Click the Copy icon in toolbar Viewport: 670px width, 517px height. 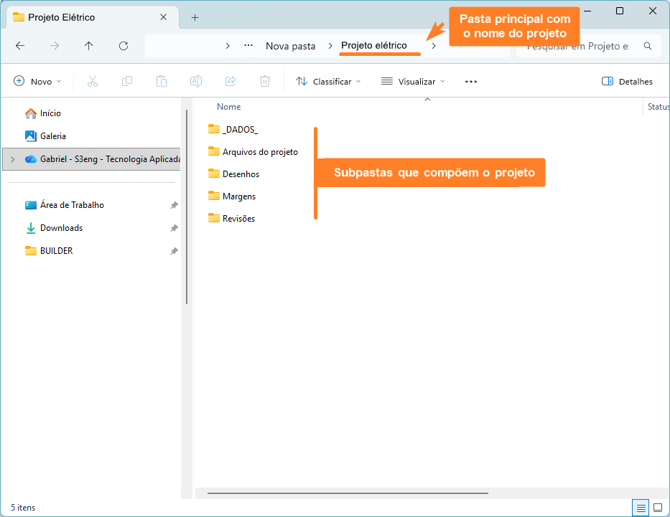click(x=126, y=81)
